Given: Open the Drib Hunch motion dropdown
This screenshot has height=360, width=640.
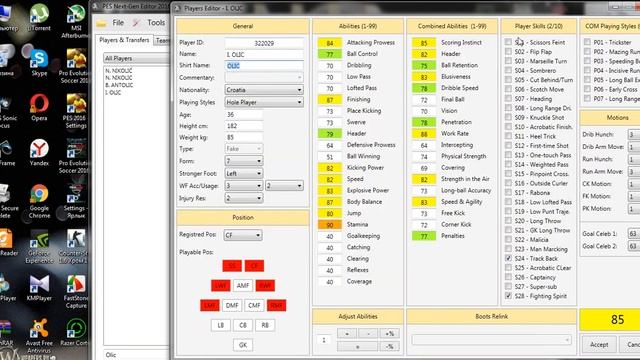Looking at the screenshot, I should click(x=634, y=134).
